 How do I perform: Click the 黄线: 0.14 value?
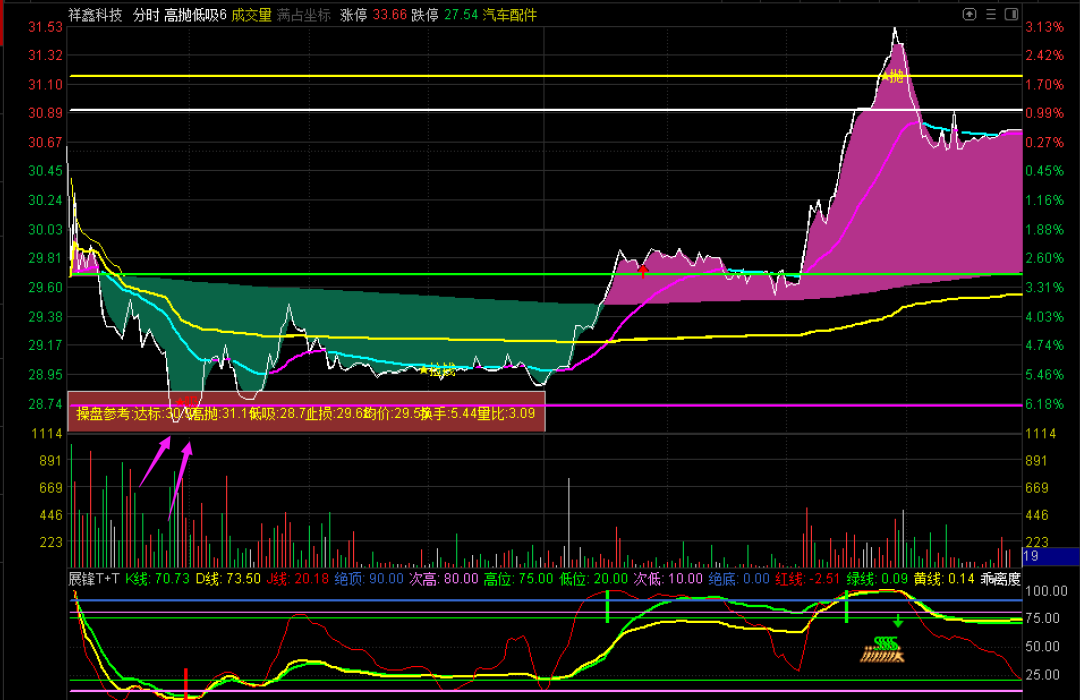(x=944, y=579)
